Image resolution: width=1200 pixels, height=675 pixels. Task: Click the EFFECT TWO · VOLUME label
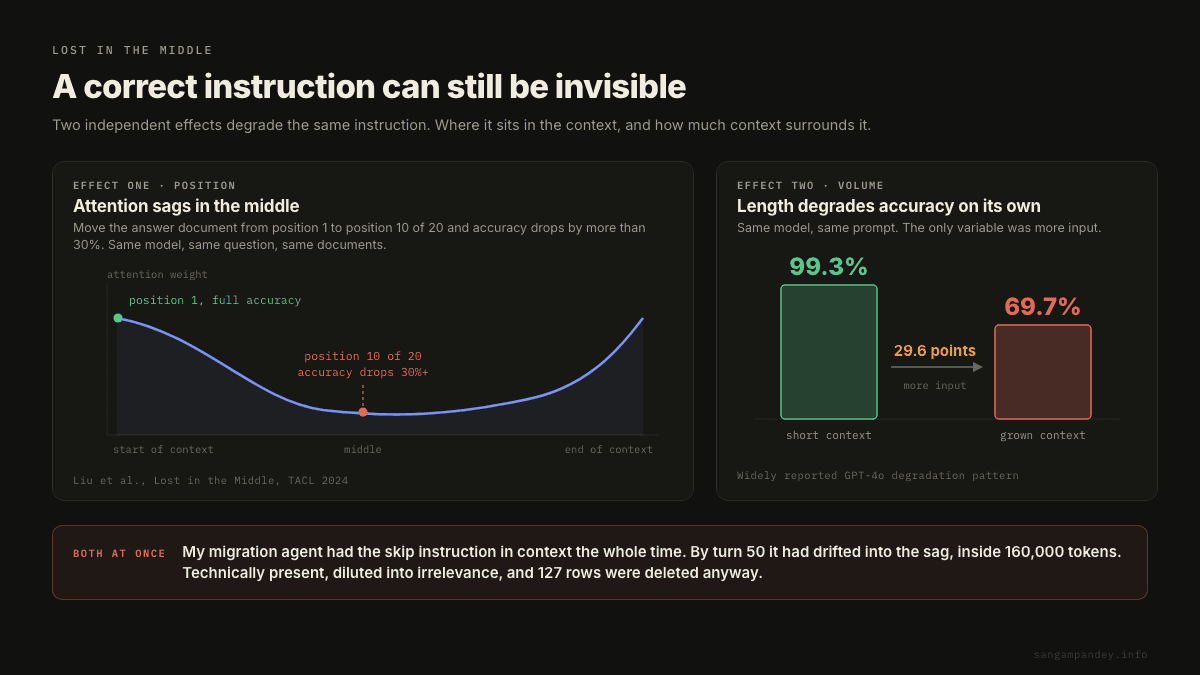tap(810, 186)
